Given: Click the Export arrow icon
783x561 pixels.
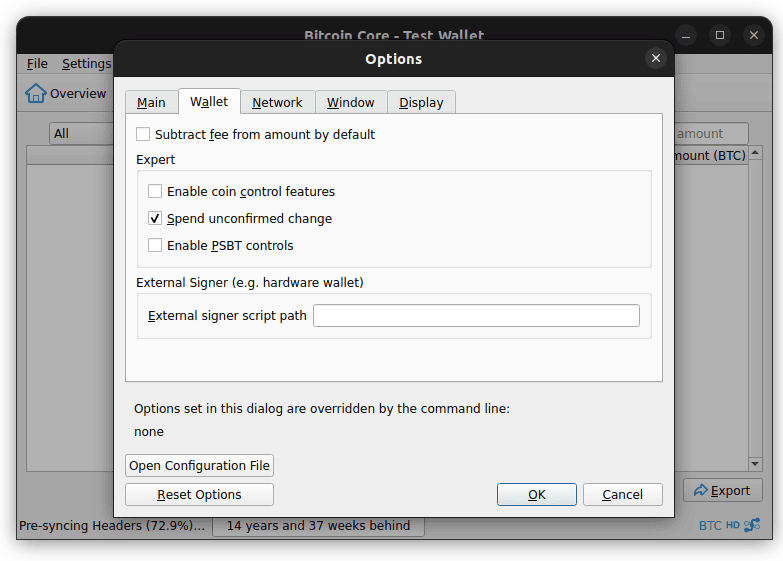Looking at the screenshot, I should click(x=701, y=491).
